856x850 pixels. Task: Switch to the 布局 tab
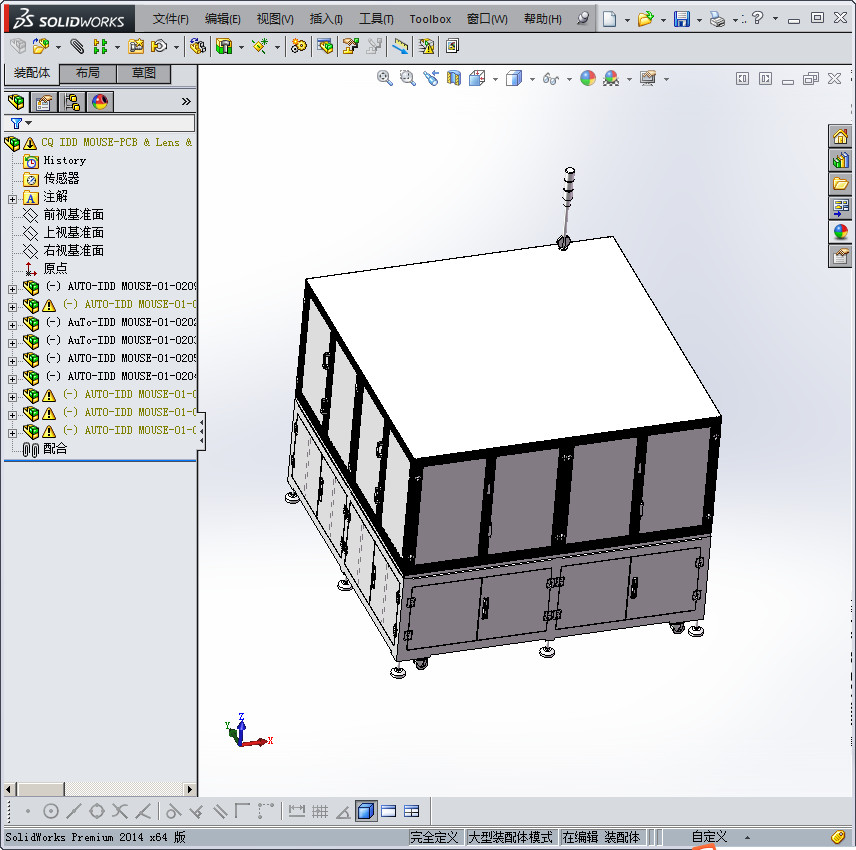point(87,73)
